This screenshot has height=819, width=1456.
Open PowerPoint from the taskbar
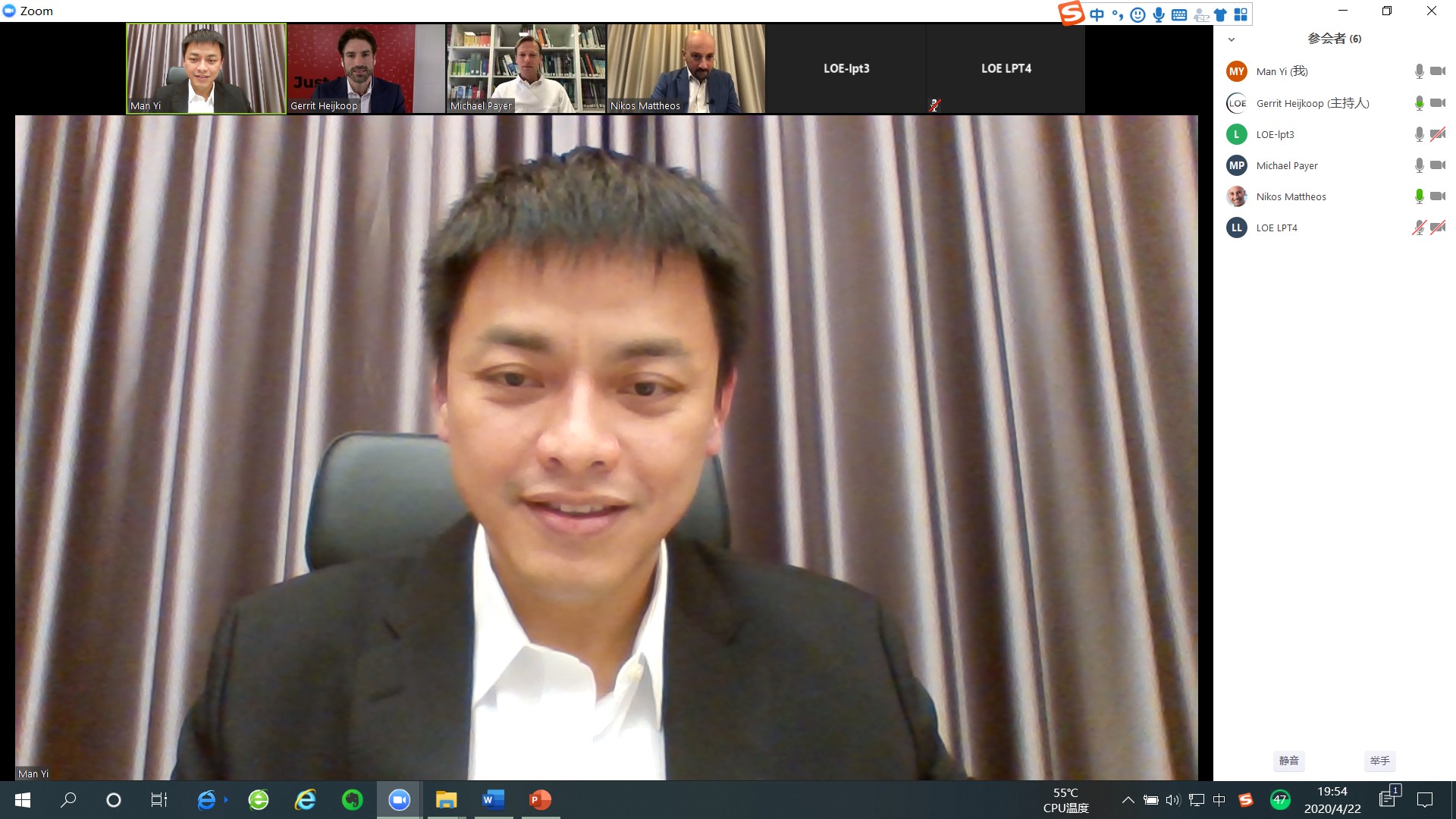click(x=540, y=800)
